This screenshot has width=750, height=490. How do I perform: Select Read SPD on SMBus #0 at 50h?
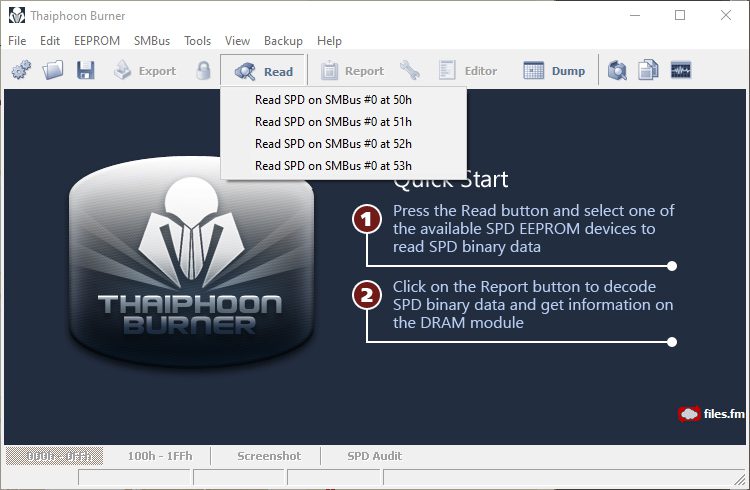coord(333,100)
